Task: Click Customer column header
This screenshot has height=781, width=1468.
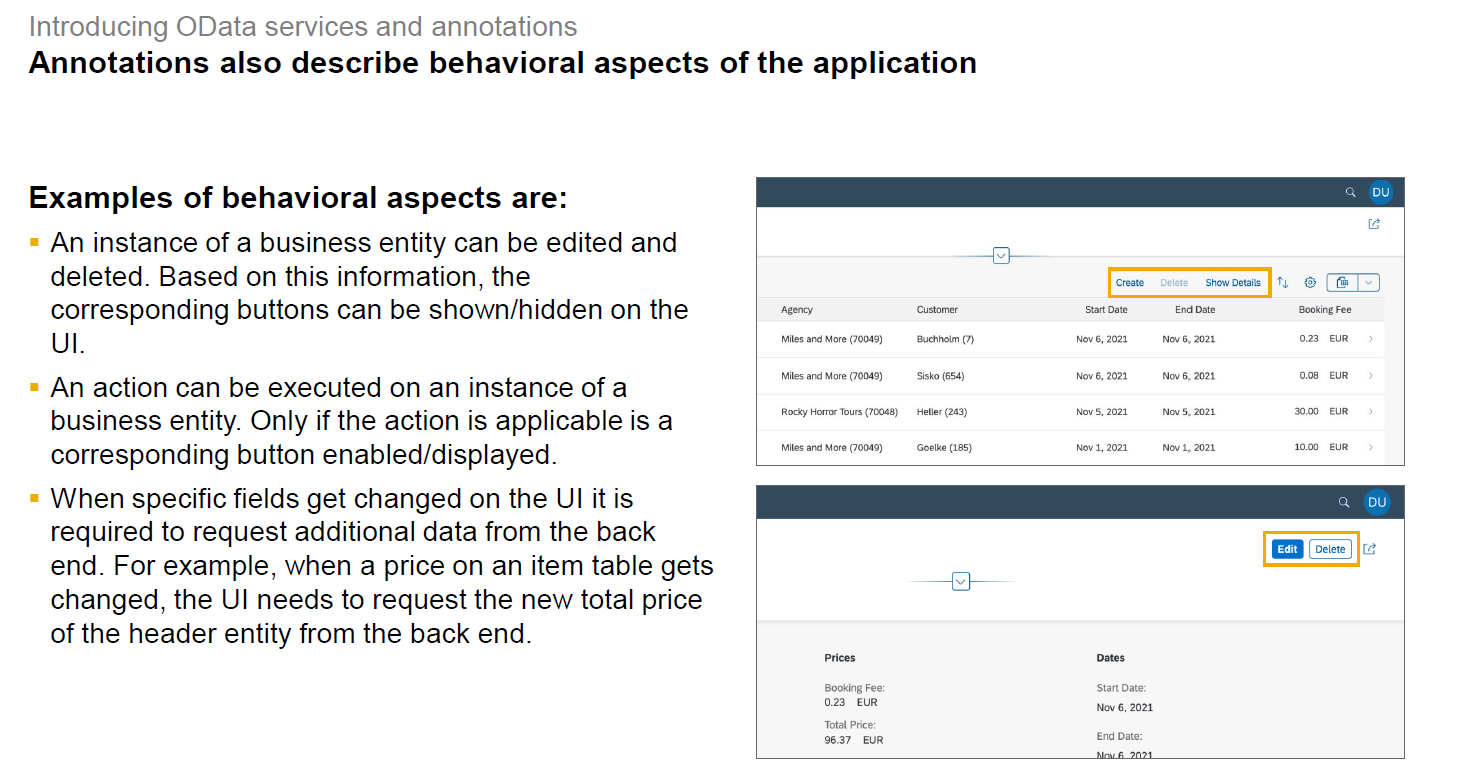Action: (x=937, y=310)
